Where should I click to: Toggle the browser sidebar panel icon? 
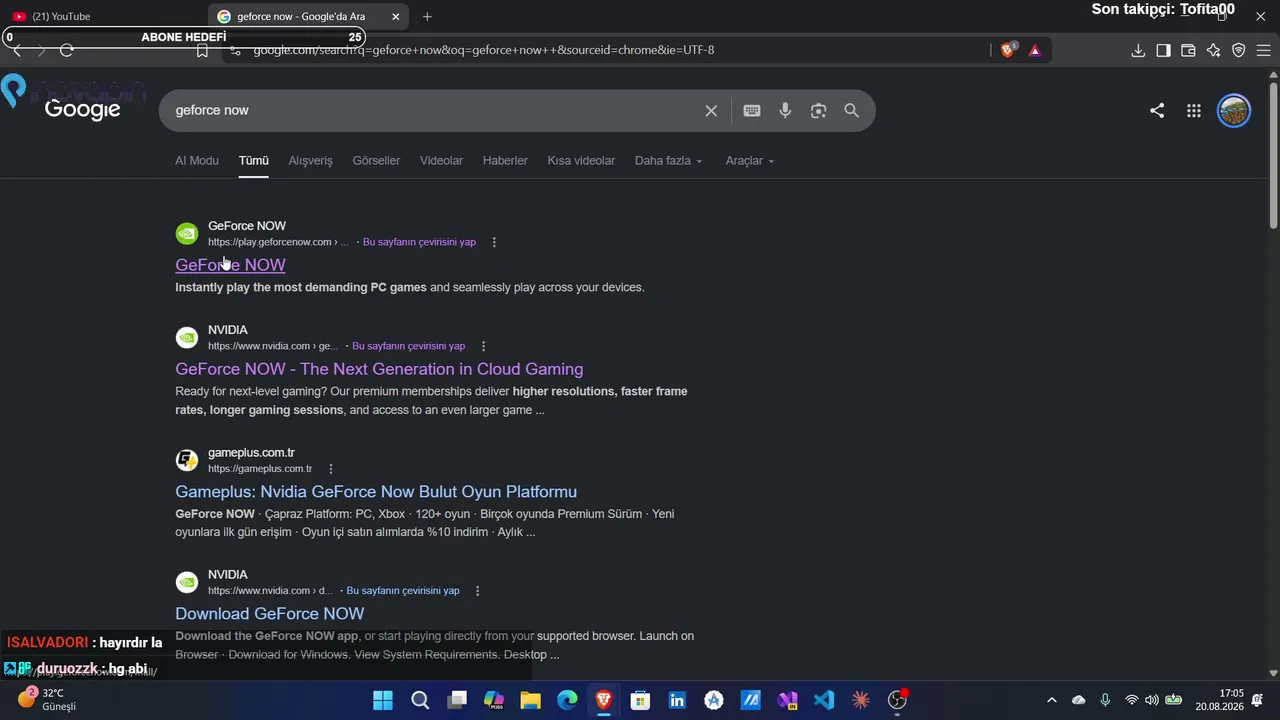coord(1163,50)
